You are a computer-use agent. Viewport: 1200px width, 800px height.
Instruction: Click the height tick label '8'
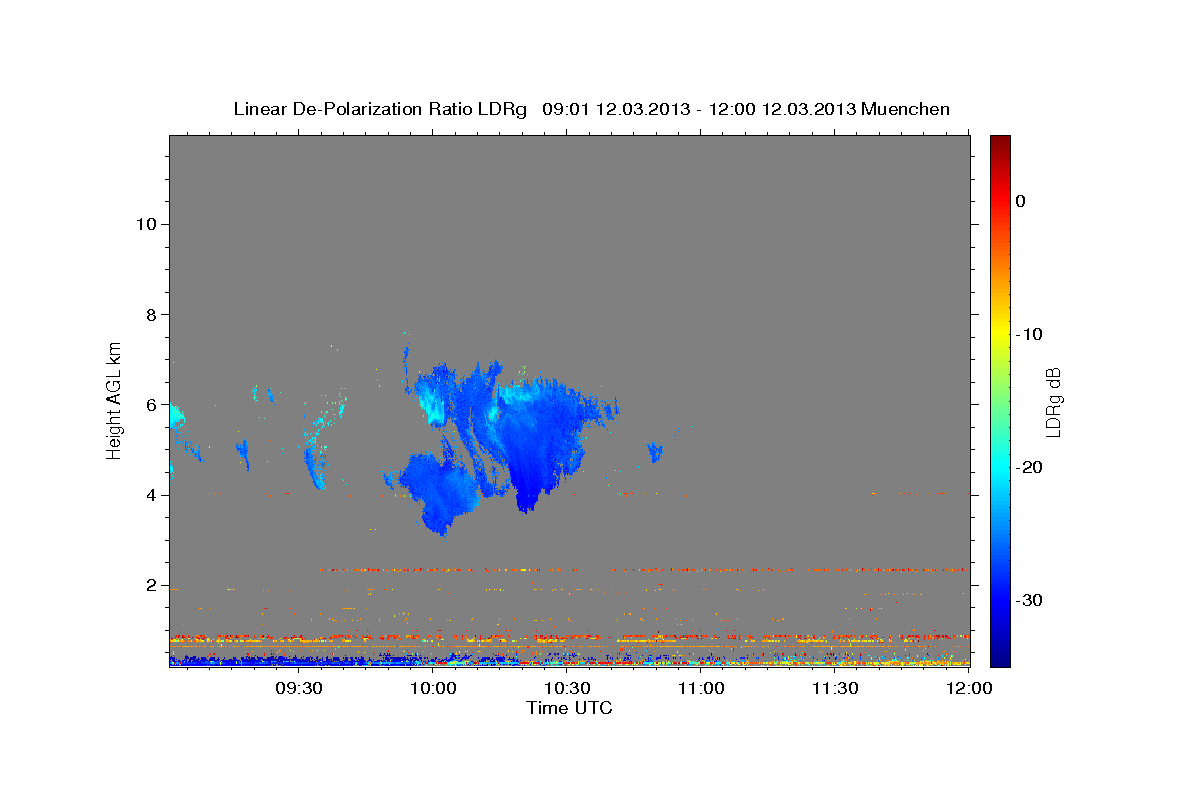pyautogui.click(x=151, y=314)
